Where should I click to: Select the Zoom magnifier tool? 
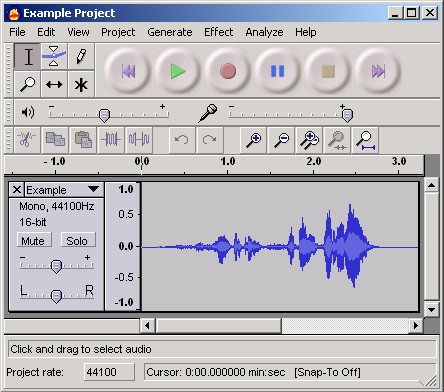[28, 84]
